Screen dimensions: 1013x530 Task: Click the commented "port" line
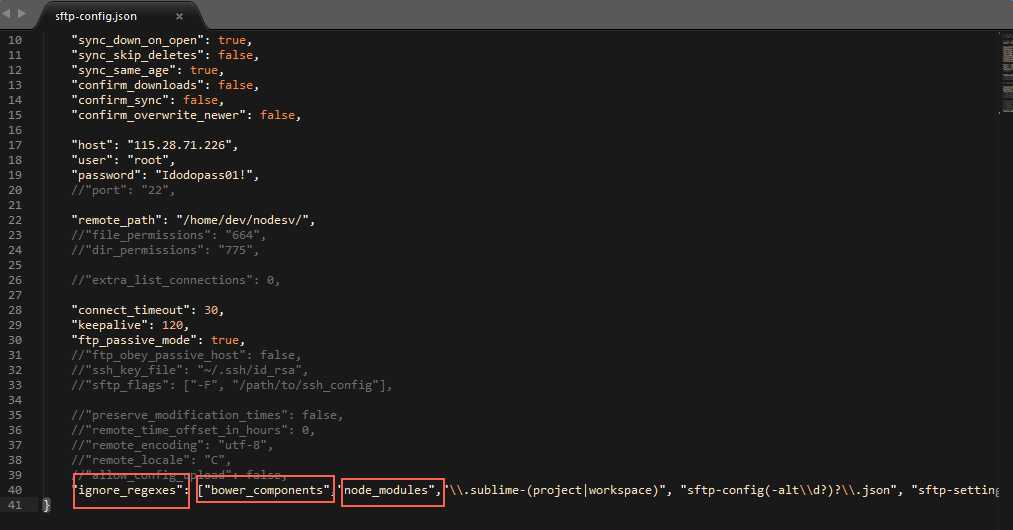click(x=123, y=190)
